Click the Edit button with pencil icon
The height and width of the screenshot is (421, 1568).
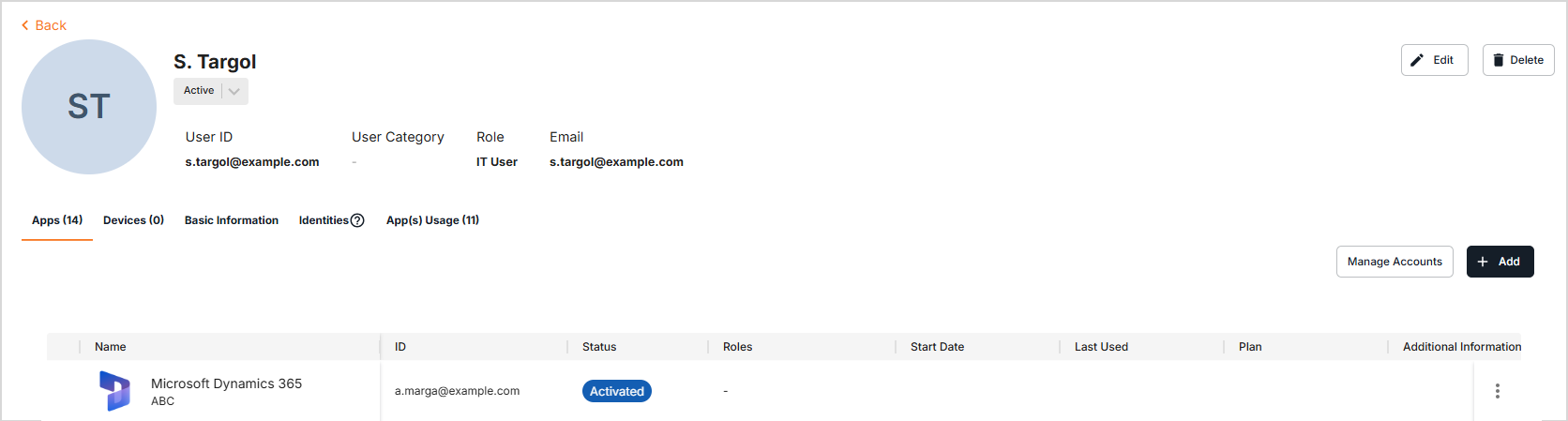point(1434,60)
